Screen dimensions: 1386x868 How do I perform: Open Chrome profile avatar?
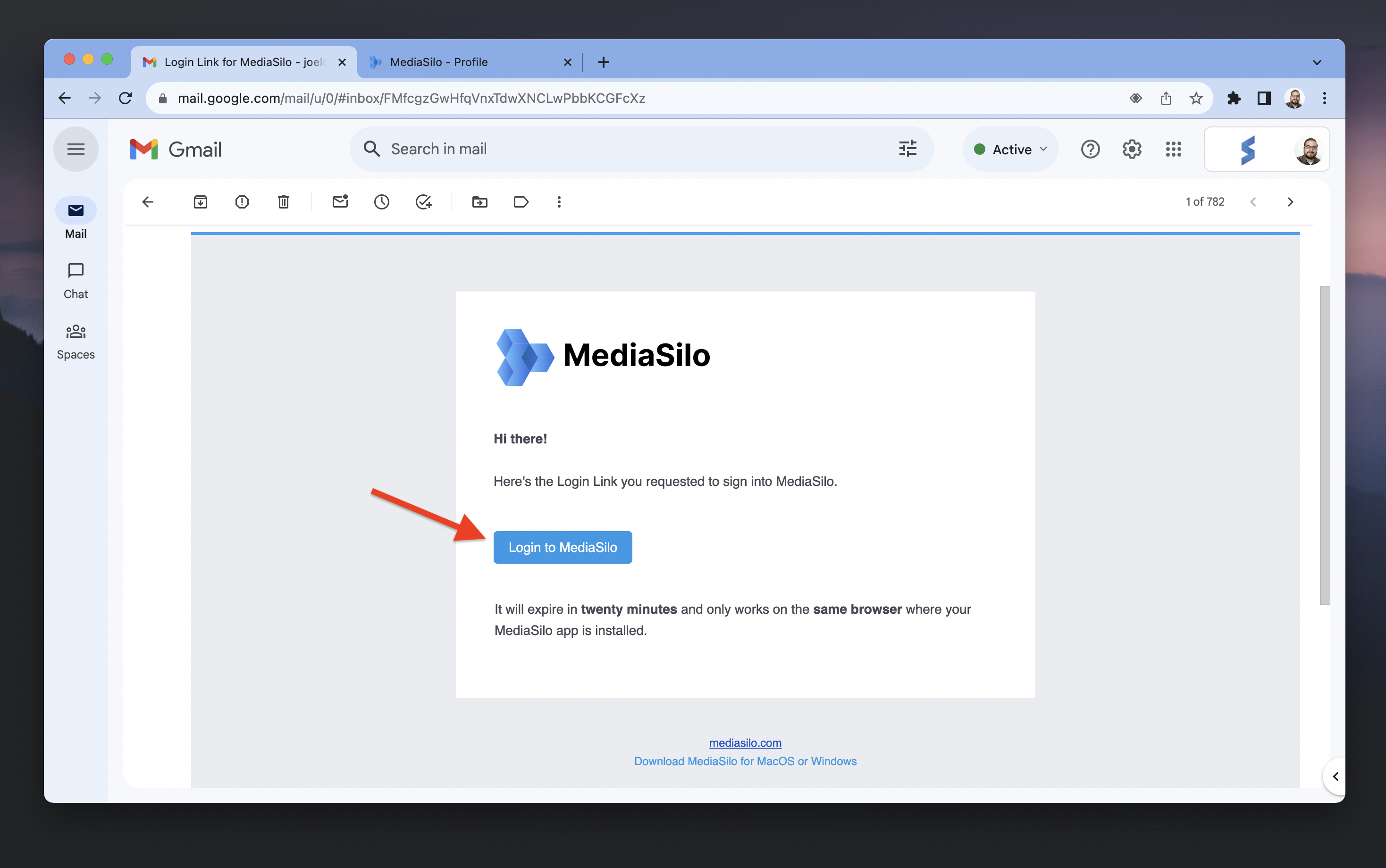click(1294, 98)
